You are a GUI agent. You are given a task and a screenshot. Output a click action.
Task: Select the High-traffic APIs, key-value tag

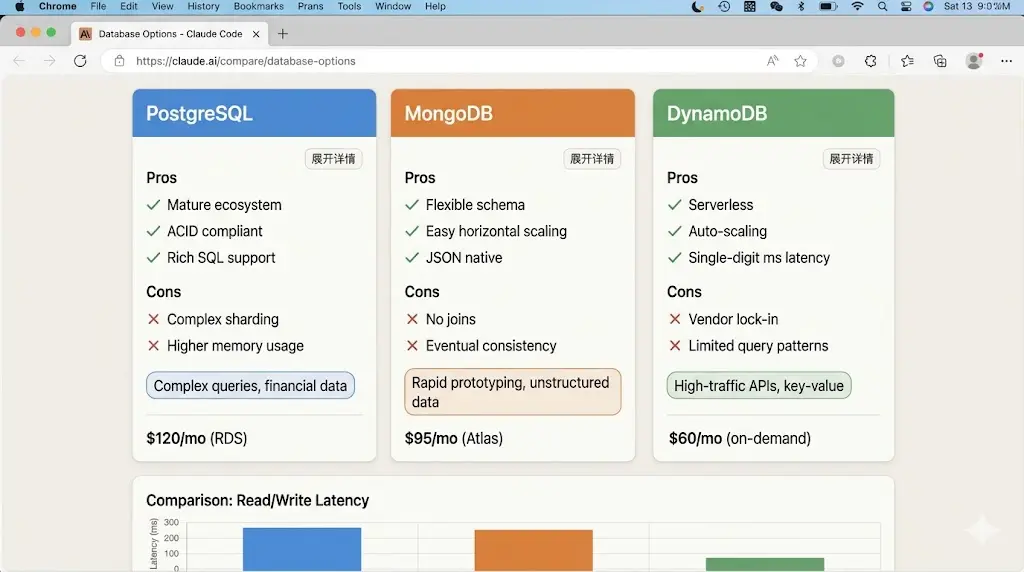pos(759,386)
